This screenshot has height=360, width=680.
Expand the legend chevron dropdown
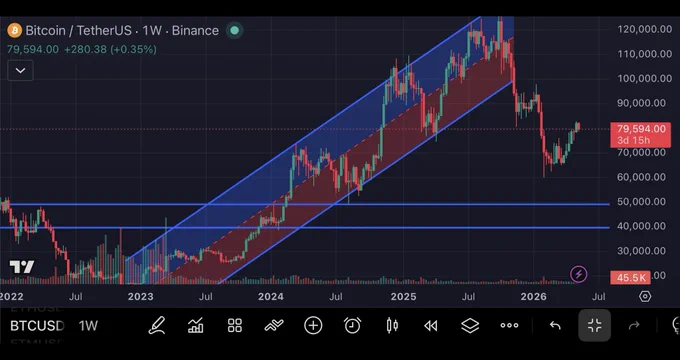pyautogui.click(x=20, y=70)
